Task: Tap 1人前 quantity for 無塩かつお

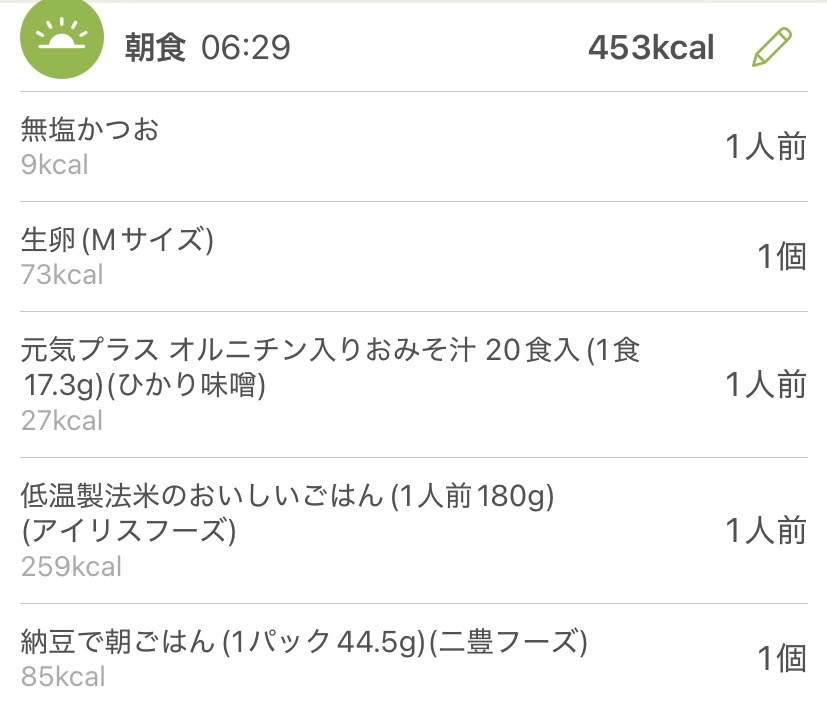Action: point(765,147)
